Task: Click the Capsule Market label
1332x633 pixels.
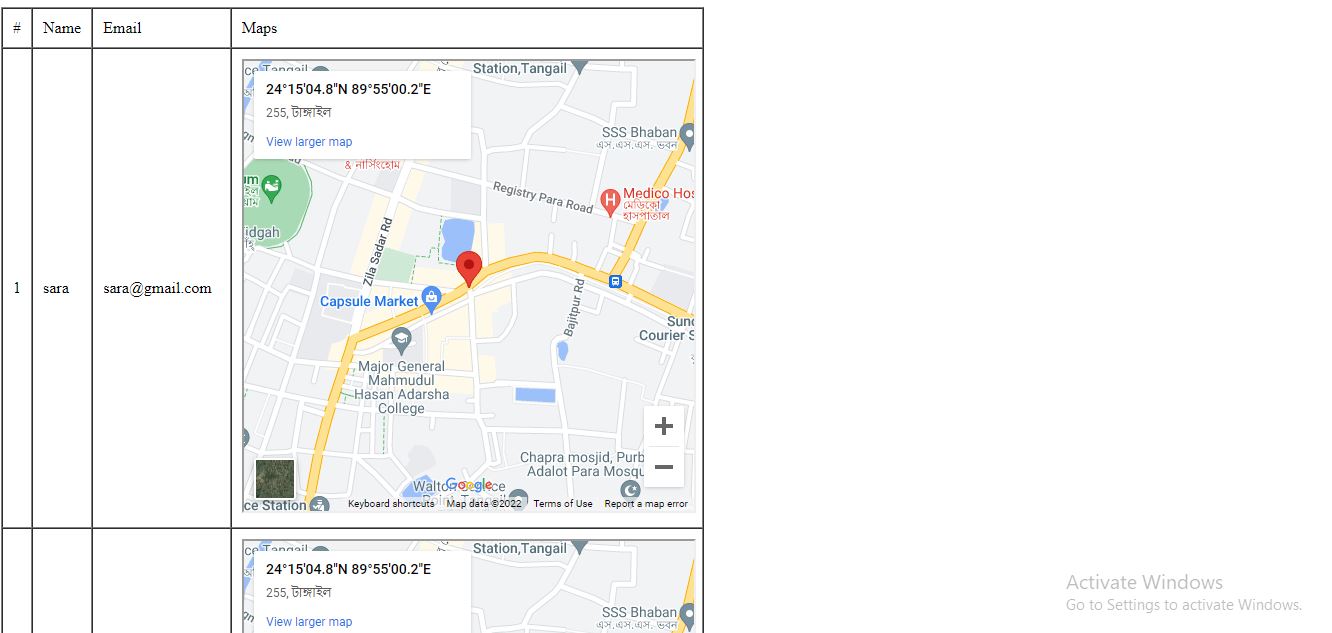Action: coord(369,301)
